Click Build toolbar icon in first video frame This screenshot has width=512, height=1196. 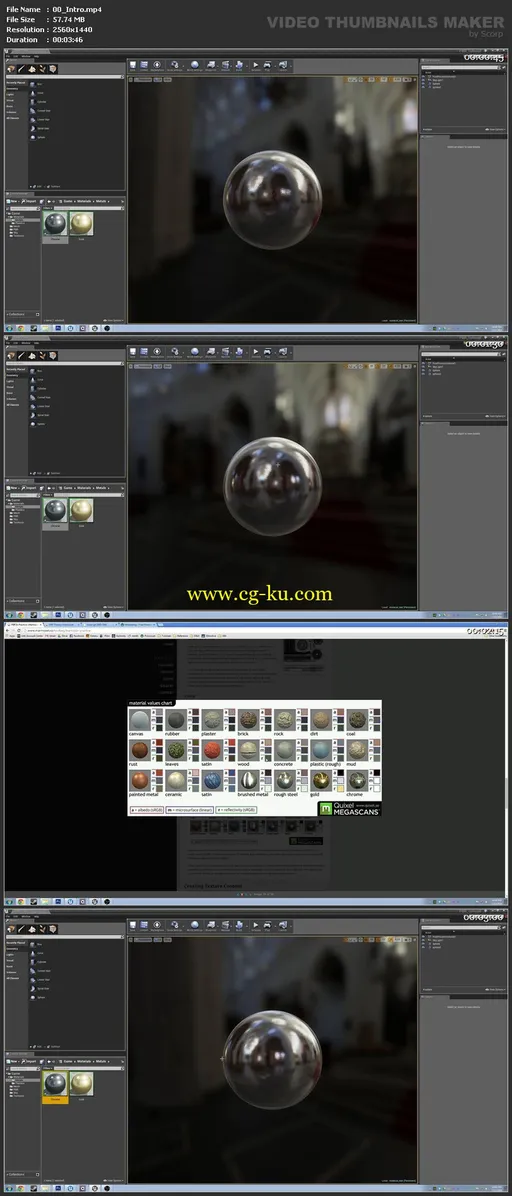(239, 66)
